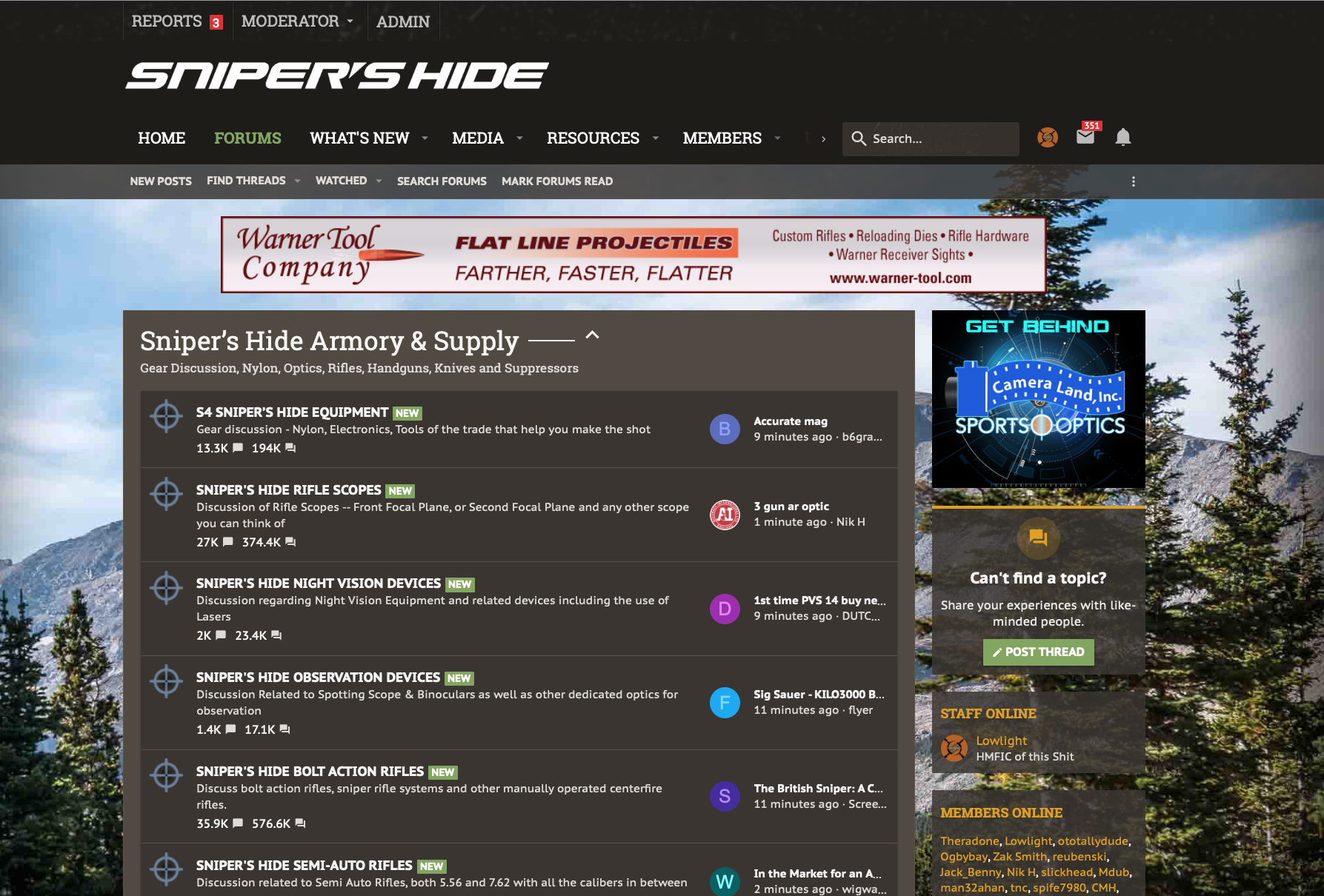Open Search Forums link
1324x896 pixels.
click(x=442, y=181)
